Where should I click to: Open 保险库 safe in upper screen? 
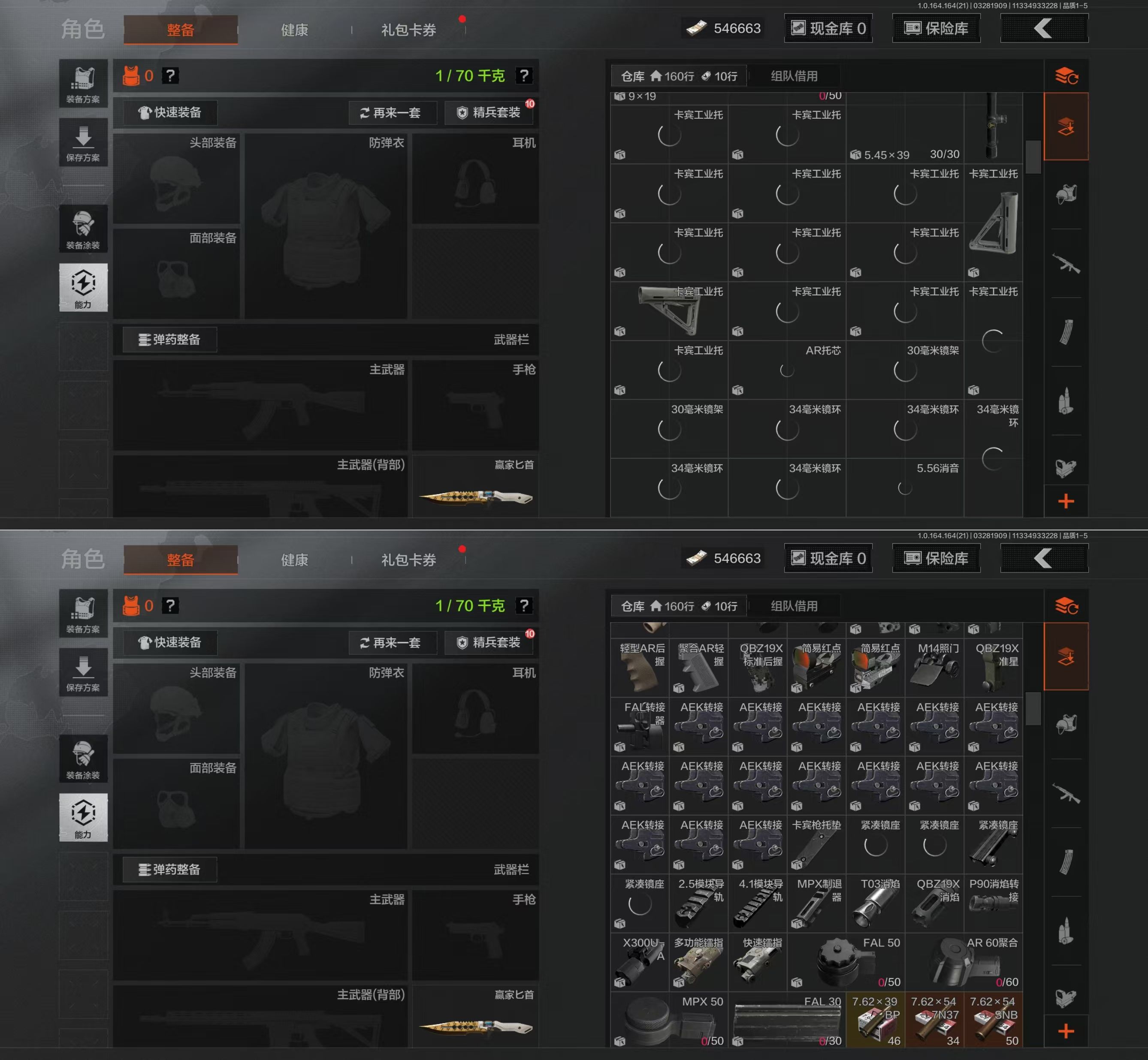click(x=936, y=28)
